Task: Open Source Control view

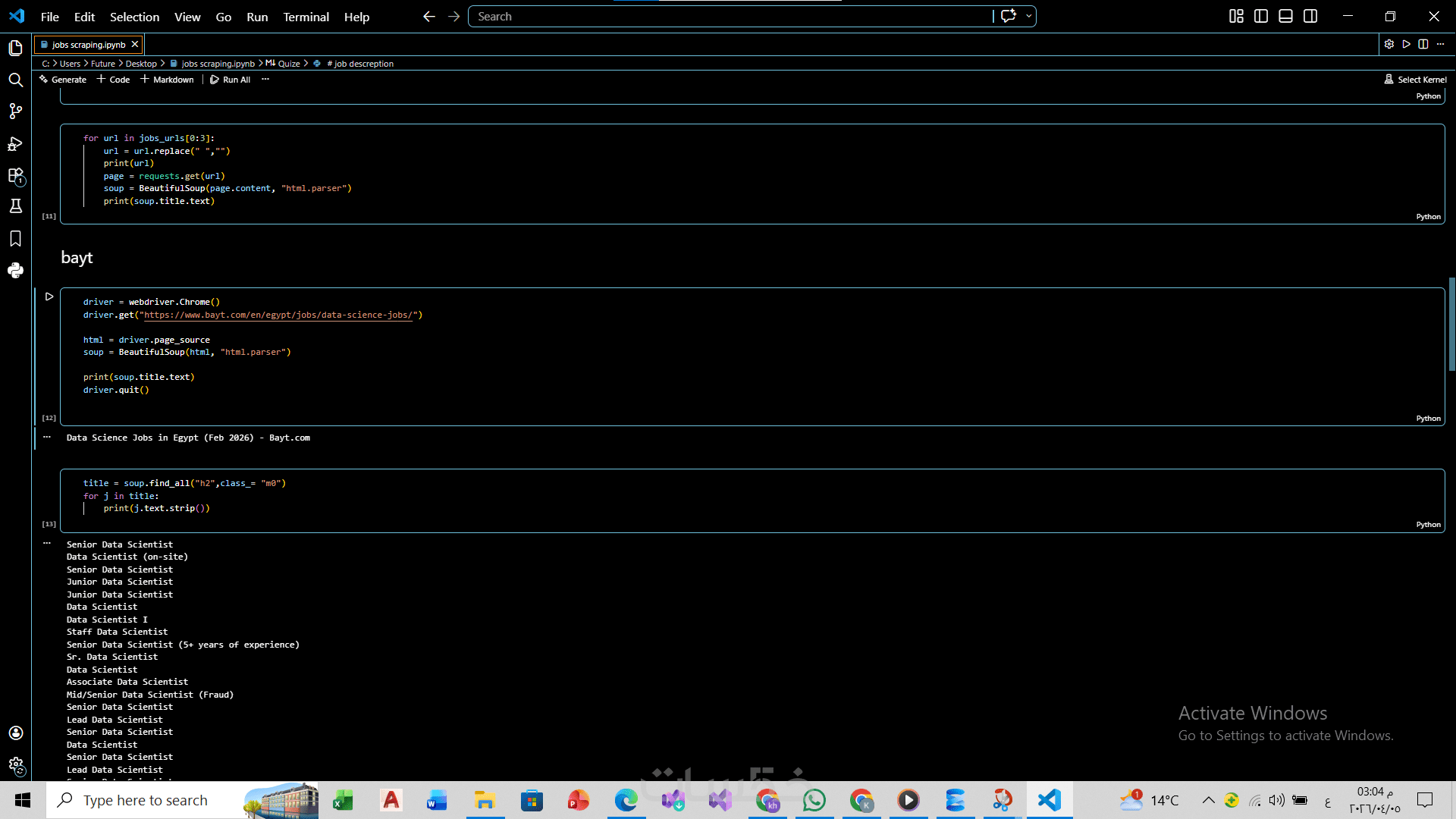Action: [15, 111]
